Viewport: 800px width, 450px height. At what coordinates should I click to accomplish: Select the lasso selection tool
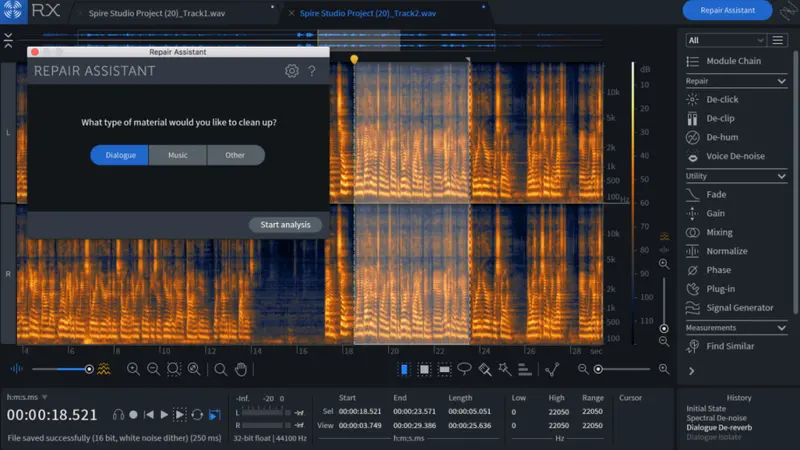464,369
